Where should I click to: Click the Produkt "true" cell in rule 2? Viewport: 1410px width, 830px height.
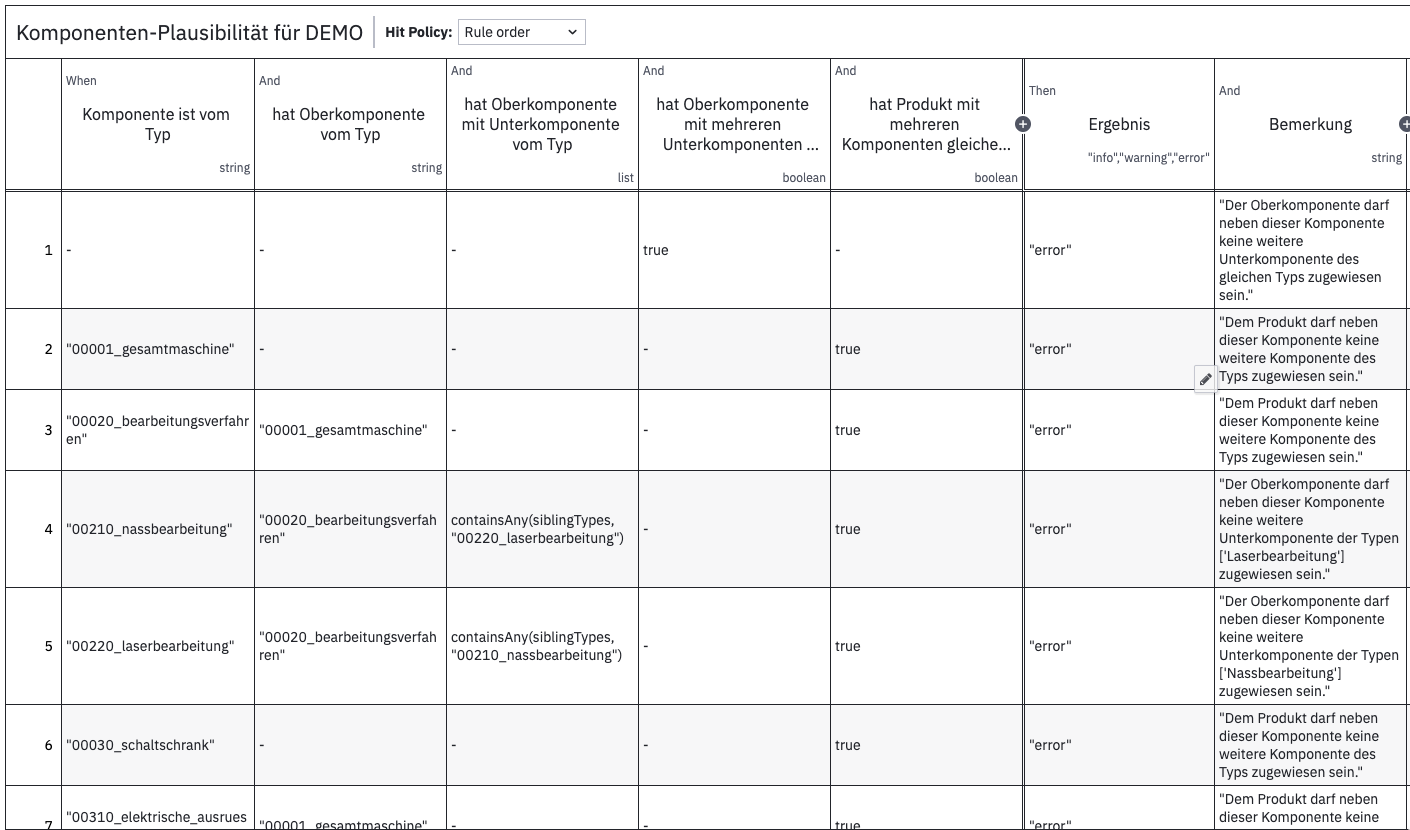(x=926, y=349)
